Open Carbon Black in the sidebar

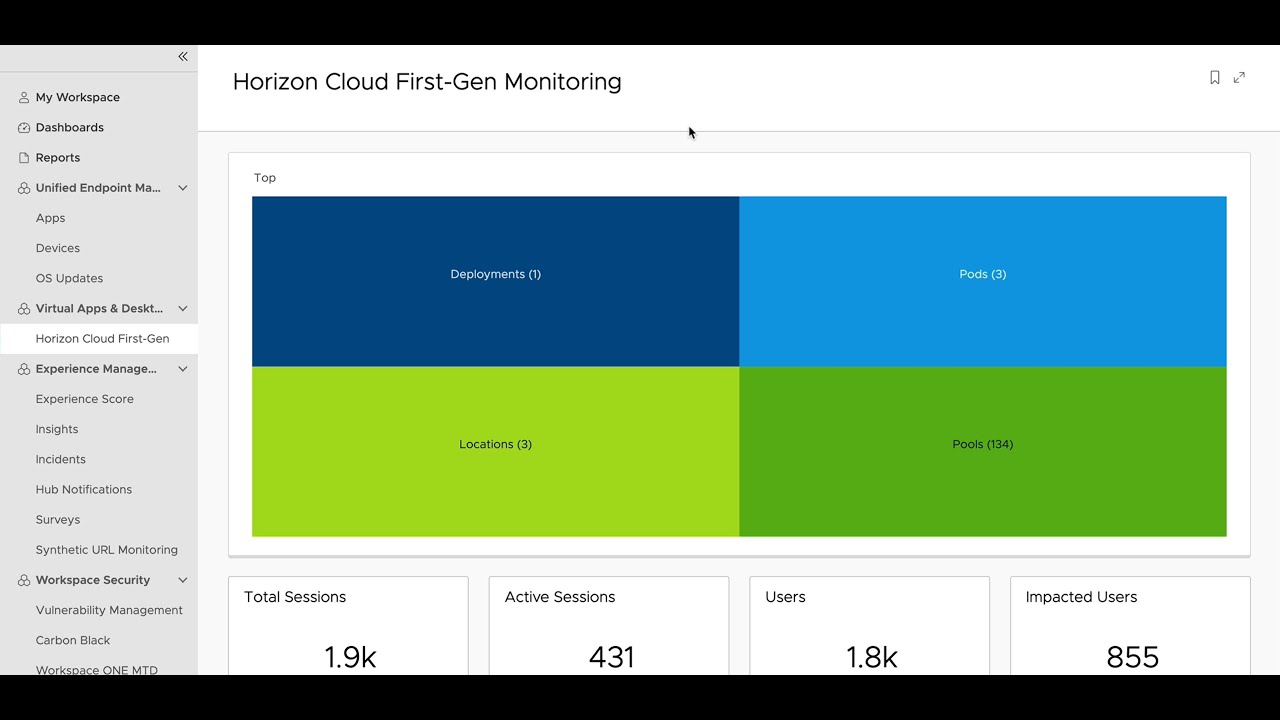coord(73,640)
